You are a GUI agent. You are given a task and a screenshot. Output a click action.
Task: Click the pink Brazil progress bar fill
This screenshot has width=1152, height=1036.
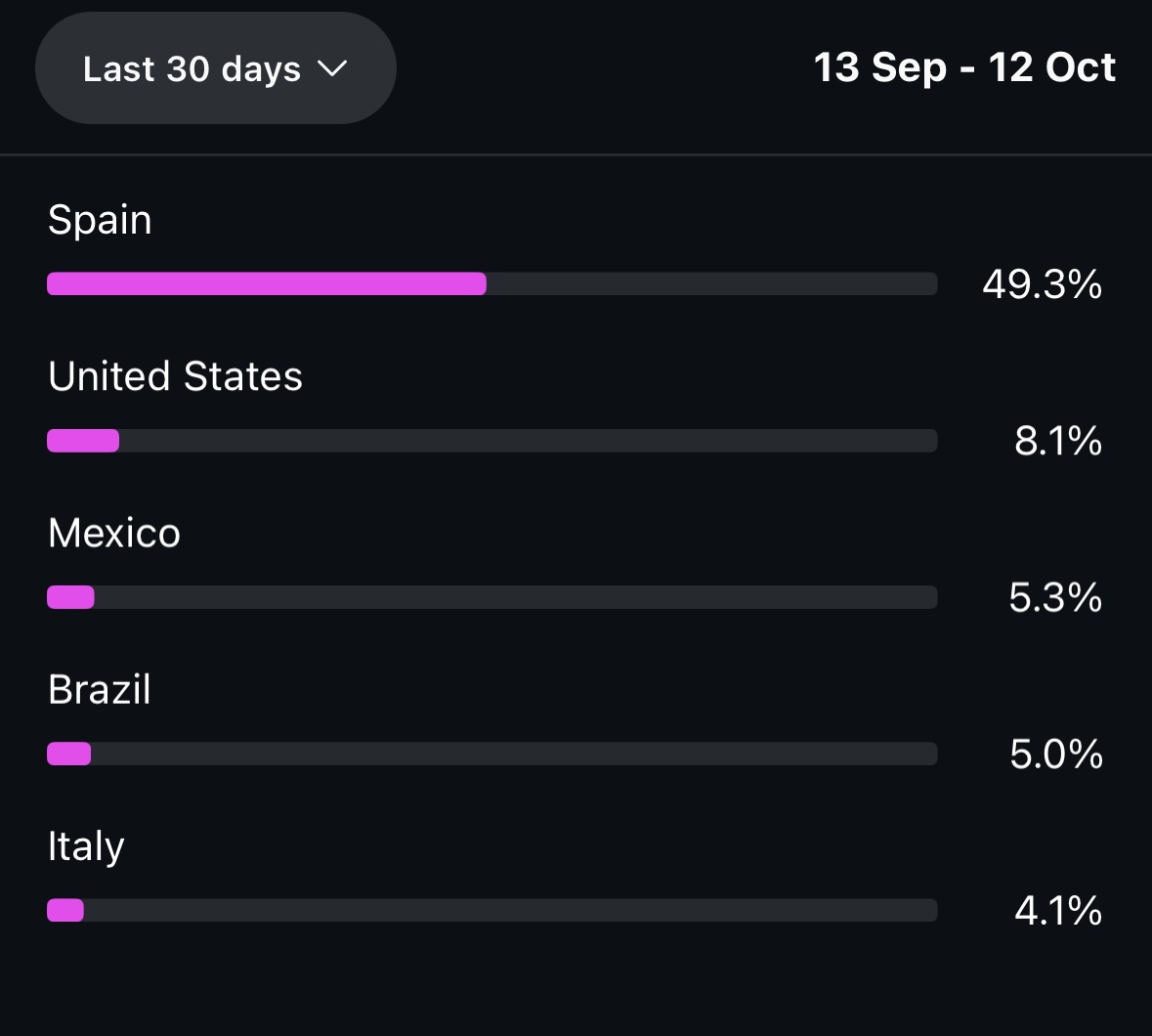coord(69,754)
